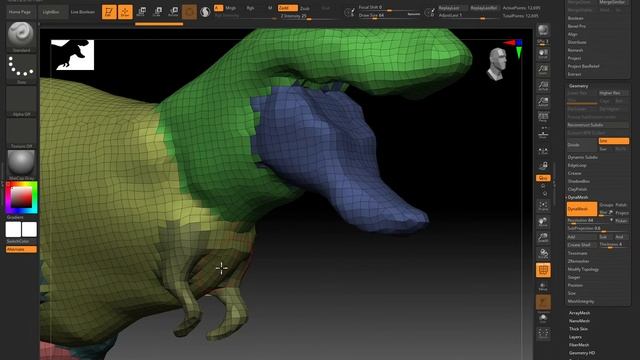The width and height of the screenshot is (640, 360).
Task: Expand the Crease section
Action: 574,173
